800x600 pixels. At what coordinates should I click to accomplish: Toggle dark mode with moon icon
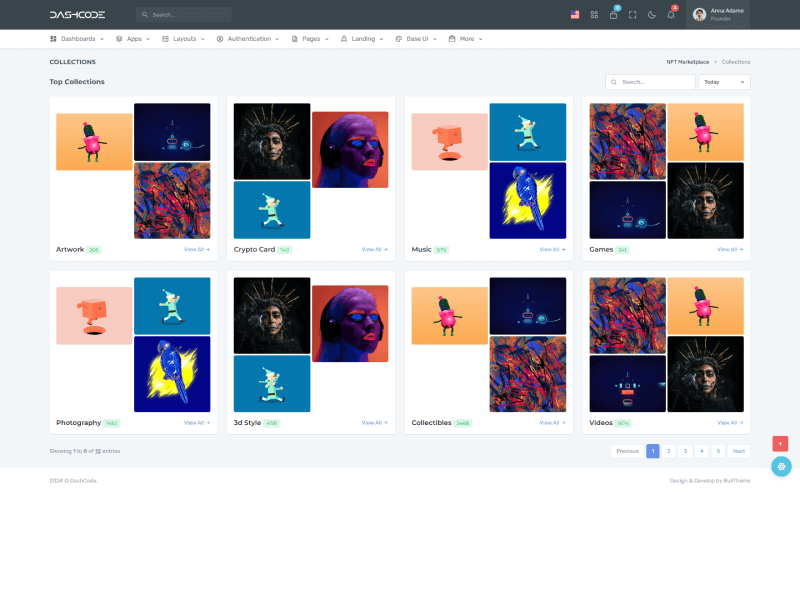pyautogui.click(x=651, y=15)
